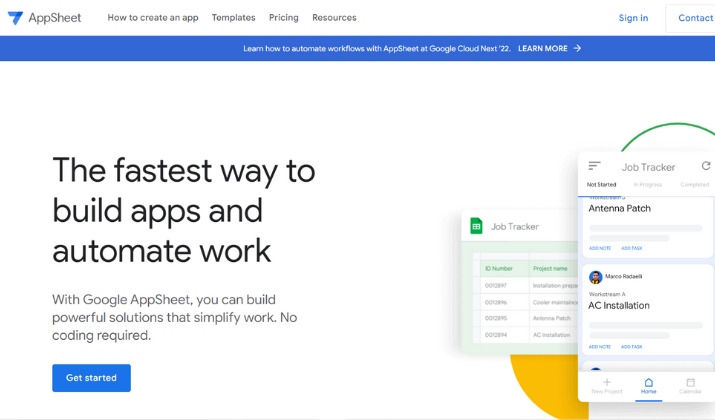Click ADD NOTE on the Antenna Patch card
Image resolution: width=715 pixels, height=420 pixels.
click(600, 248)
